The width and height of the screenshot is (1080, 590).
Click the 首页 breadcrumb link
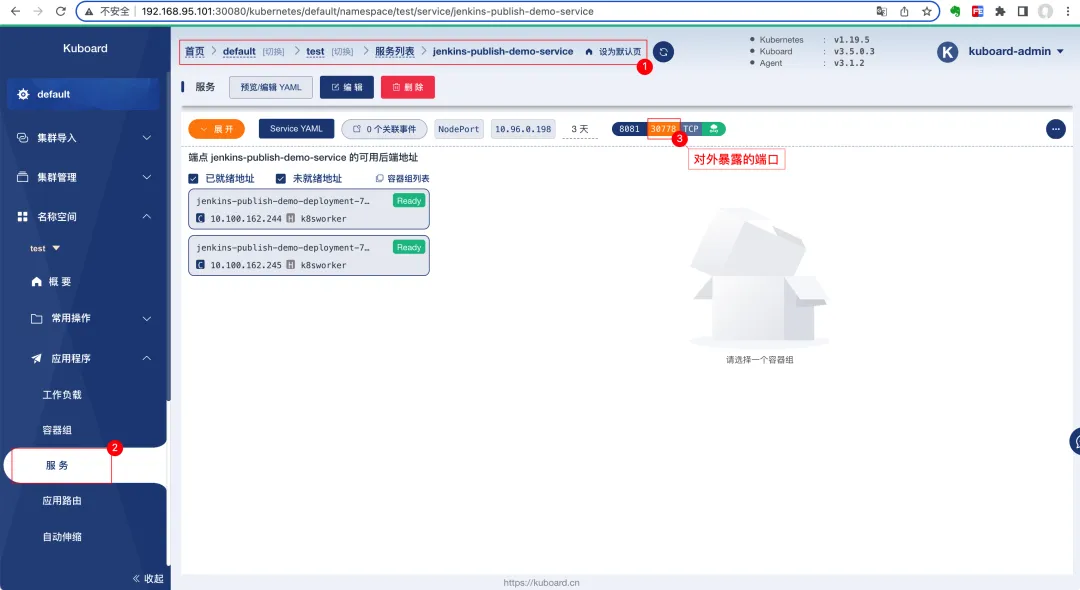195,52
